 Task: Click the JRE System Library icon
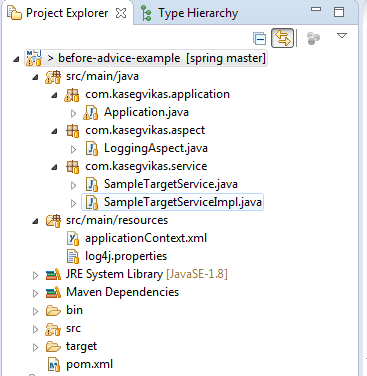click(x=53, y=275)
